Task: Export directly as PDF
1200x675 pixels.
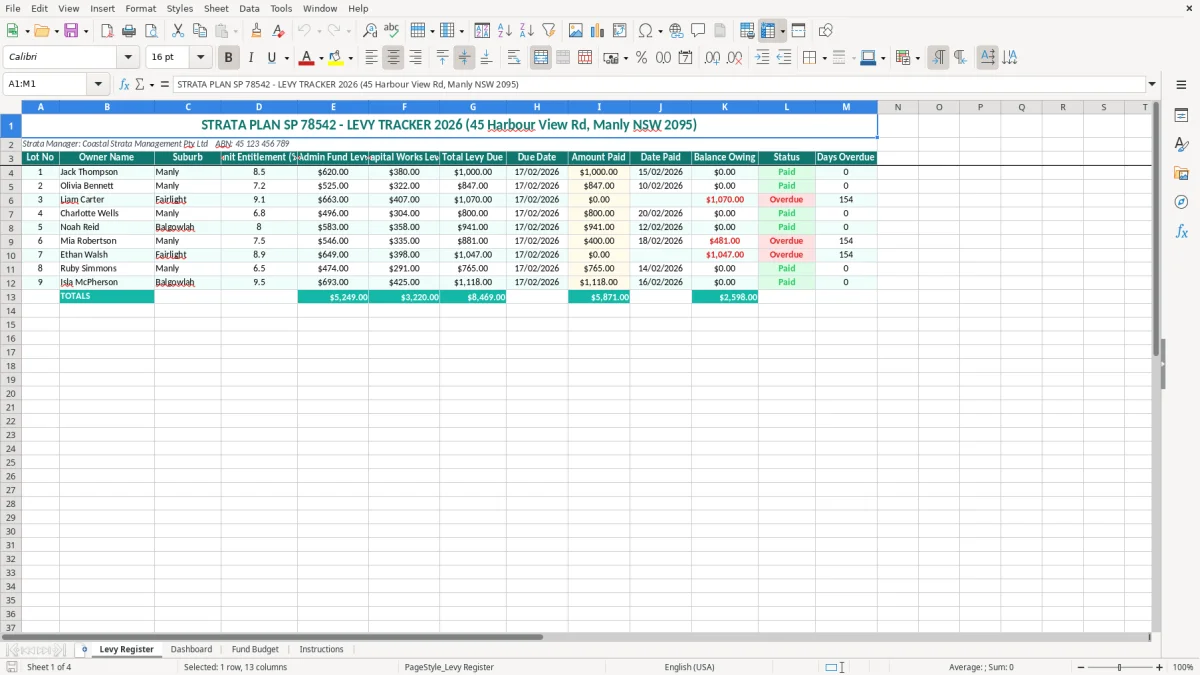Action: point(107,31)
